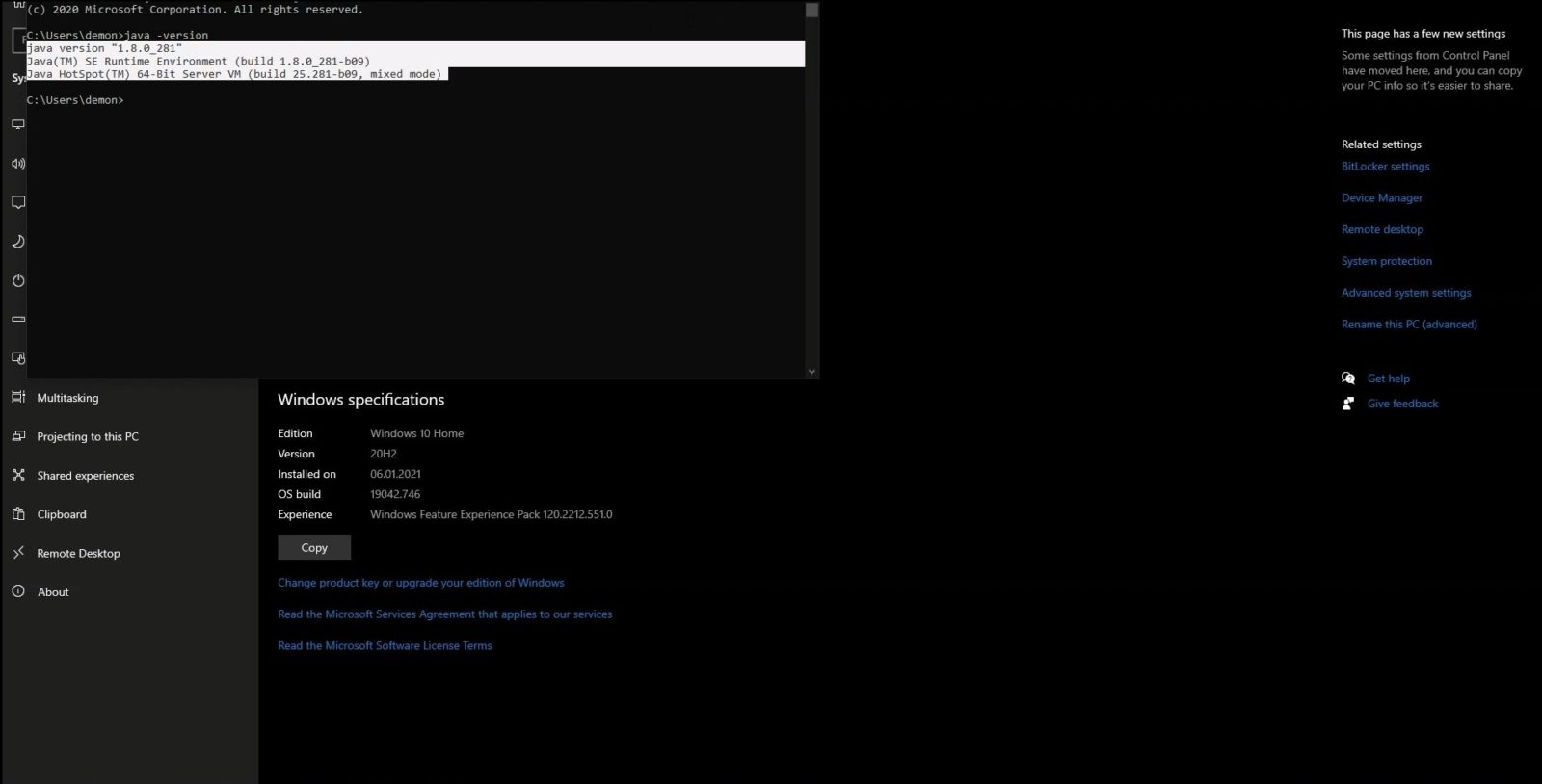Click the Get help link

coord(1389,379)
